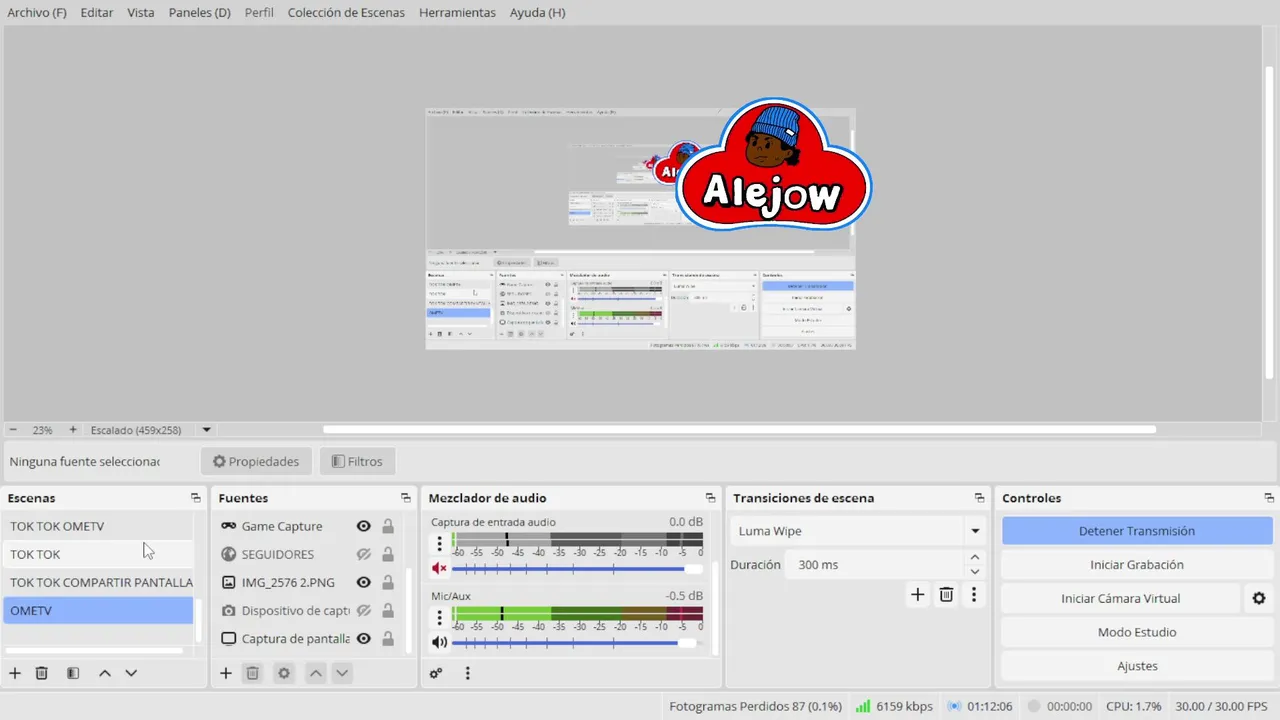
Task: Decrease transition duration with down arrow
Action: [975, 572]
